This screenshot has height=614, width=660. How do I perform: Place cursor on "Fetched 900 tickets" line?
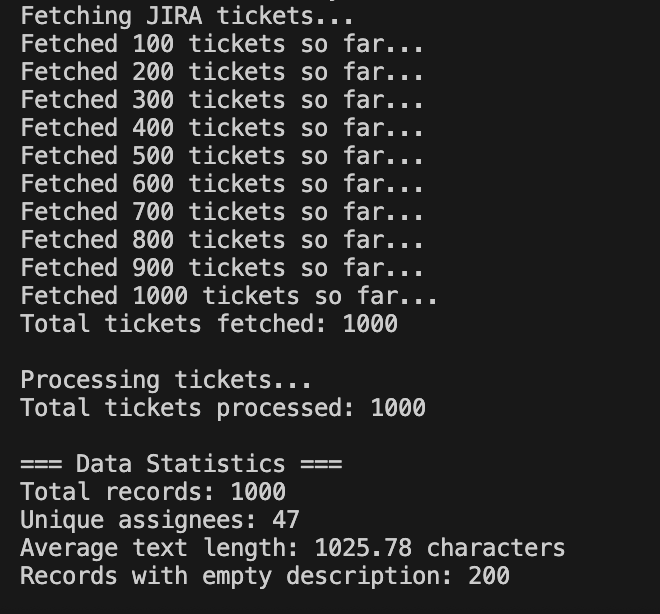click(222, 268)
